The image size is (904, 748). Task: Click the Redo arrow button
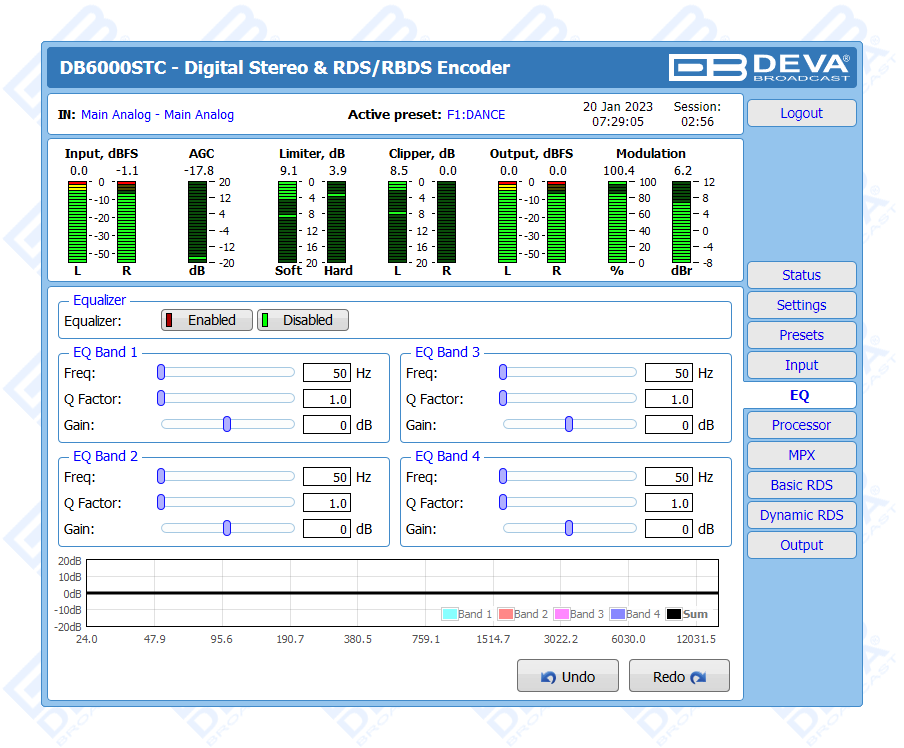click(x=679, y=677)
